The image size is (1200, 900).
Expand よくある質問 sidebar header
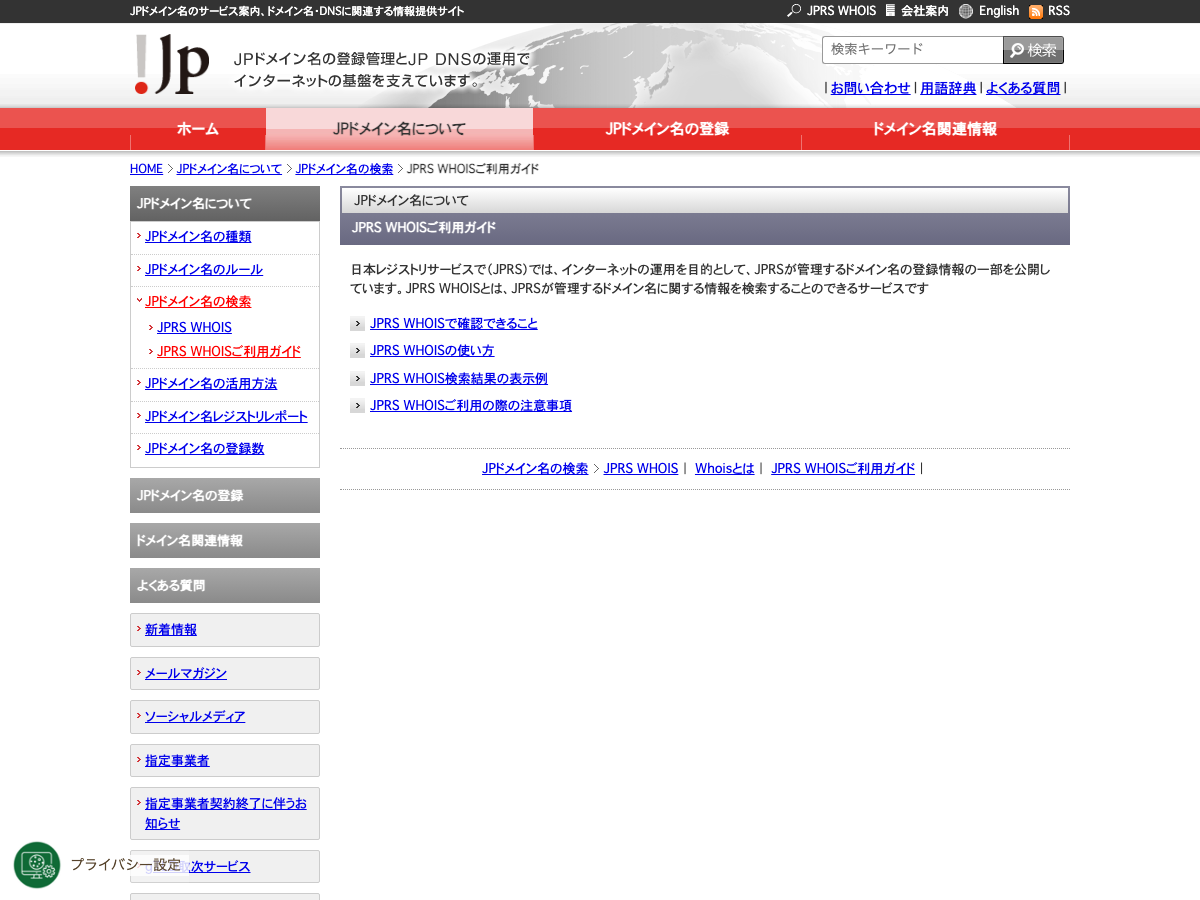(x=225, y=586)
